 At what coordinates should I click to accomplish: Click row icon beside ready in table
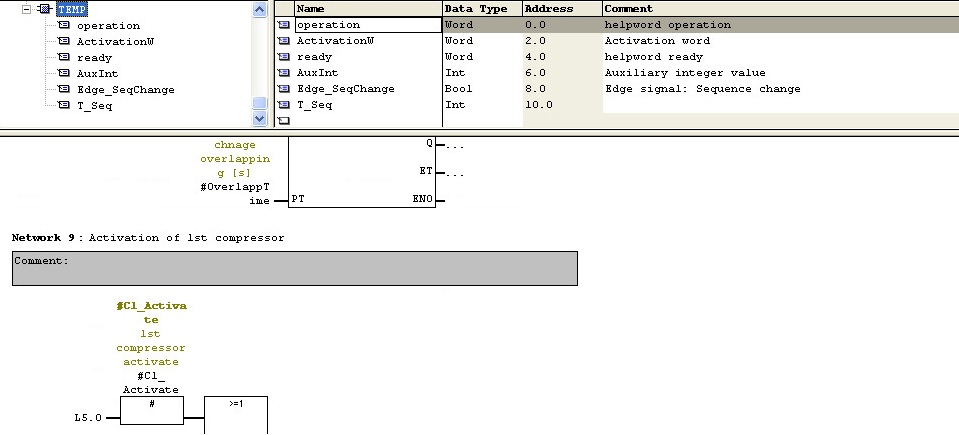click(x=283, y=57)
